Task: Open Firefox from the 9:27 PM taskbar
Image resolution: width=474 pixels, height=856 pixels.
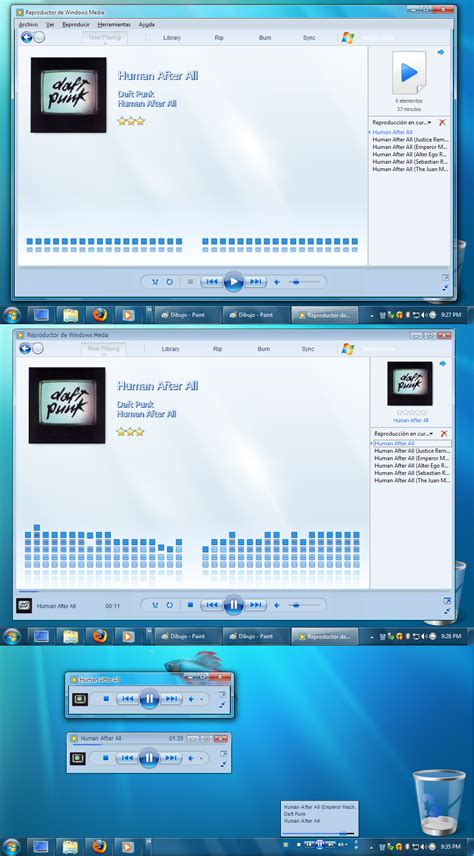Action: [99, 315]
